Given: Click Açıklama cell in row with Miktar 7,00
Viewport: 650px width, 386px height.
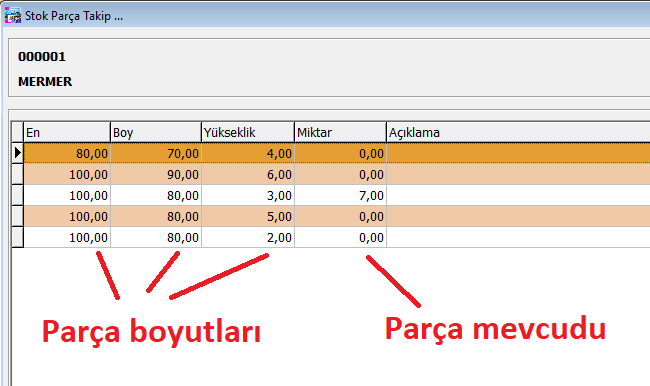Looking at the screenshot, I should [518, 195].
